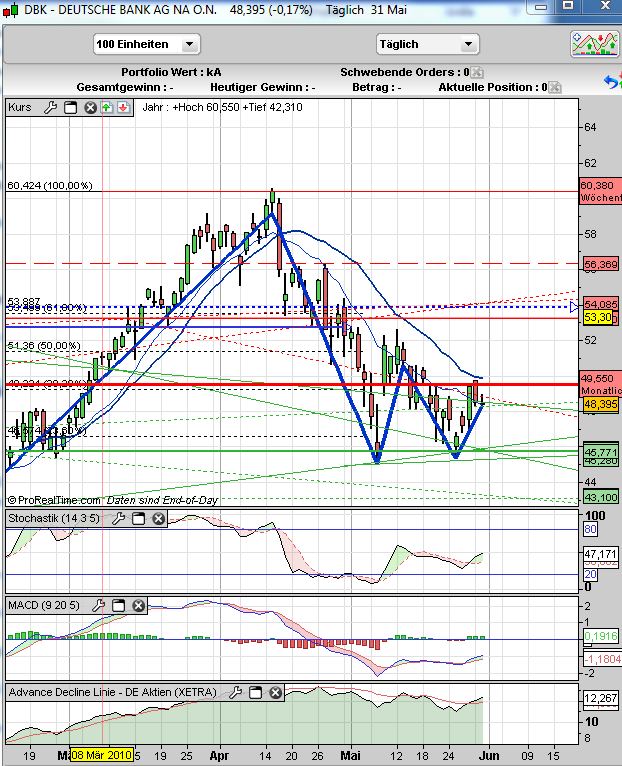Open Stochastik indicator settings wrench
This screenshot has height=766, width=622.
point(118,518)
